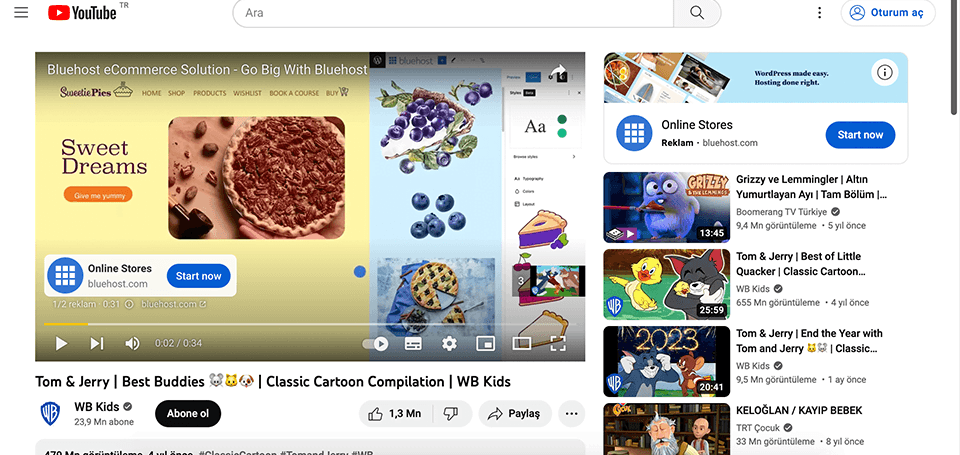Open the hamburger guide menu
This screenshot has height=455, width=960.
point(21,12)
